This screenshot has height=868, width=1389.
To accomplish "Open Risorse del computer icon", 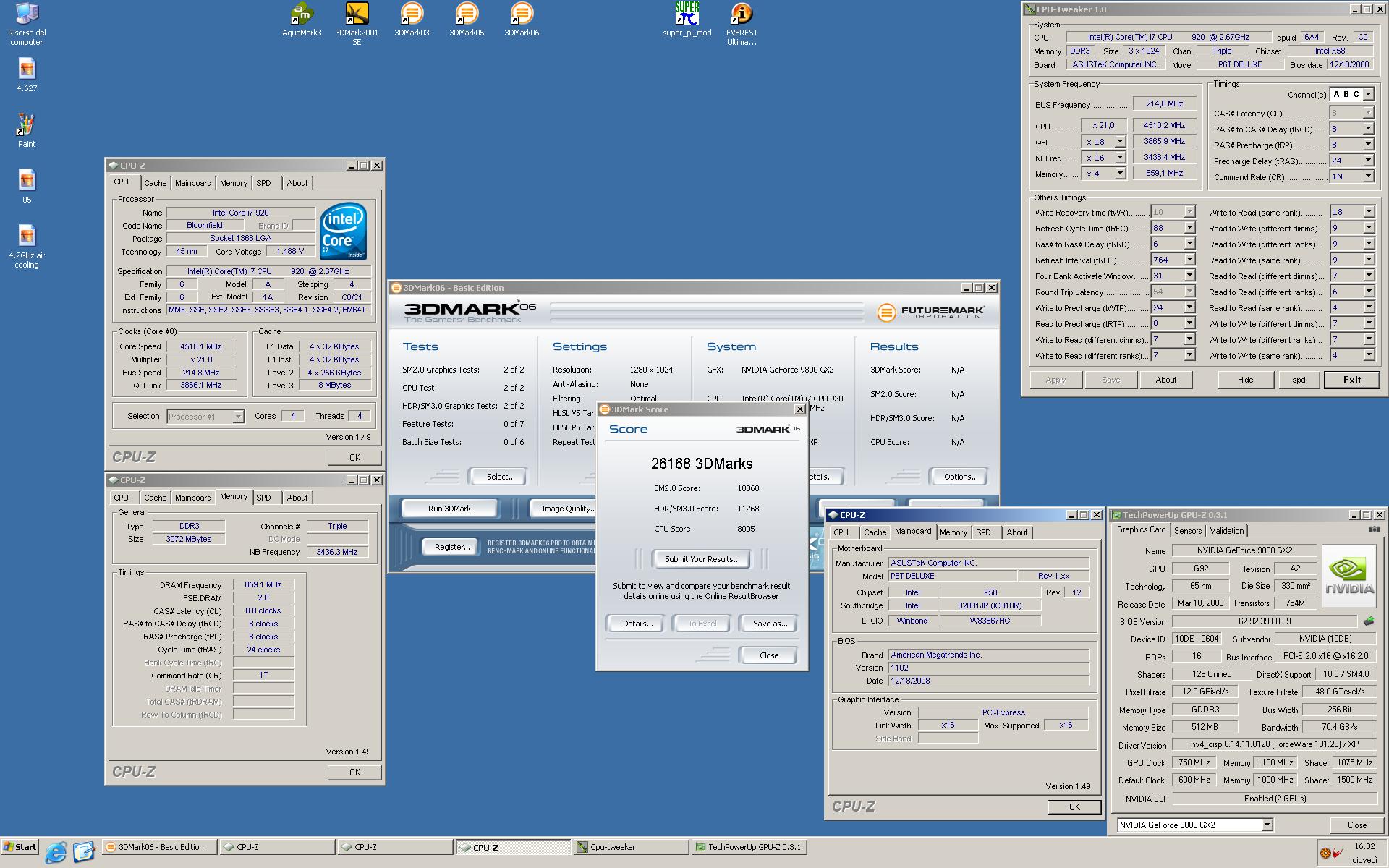I will [x=27, y=24].
